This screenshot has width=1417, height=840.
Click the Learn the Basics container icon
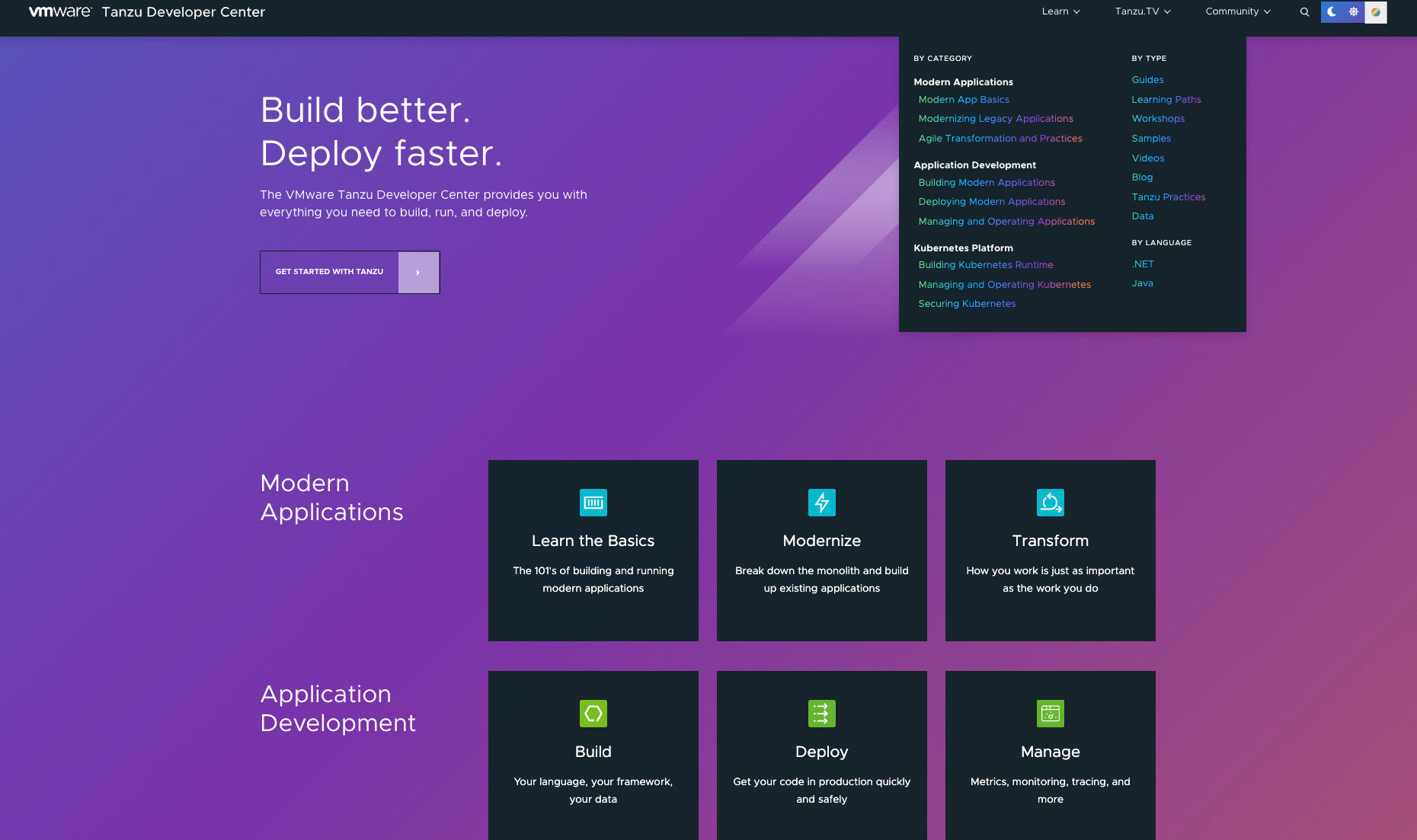593,503
